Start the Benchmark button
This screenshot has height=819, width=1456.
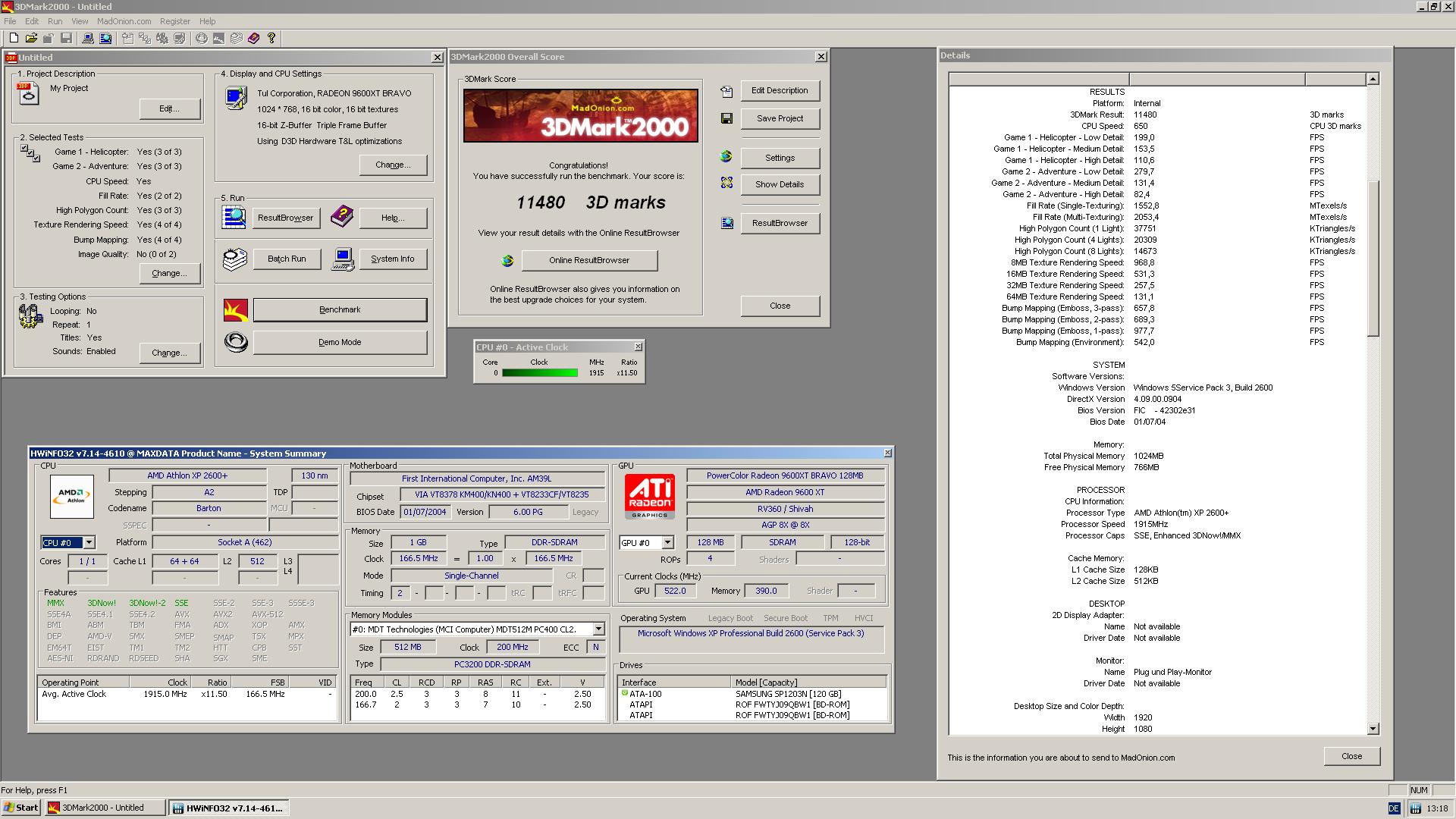point(340,309)
